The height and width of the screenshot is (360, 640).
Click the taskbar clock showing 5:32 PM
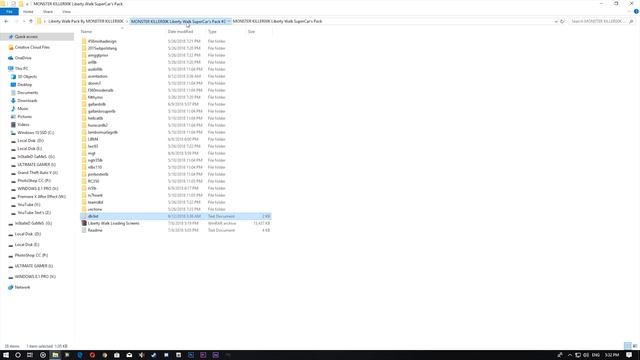point(611,355)
